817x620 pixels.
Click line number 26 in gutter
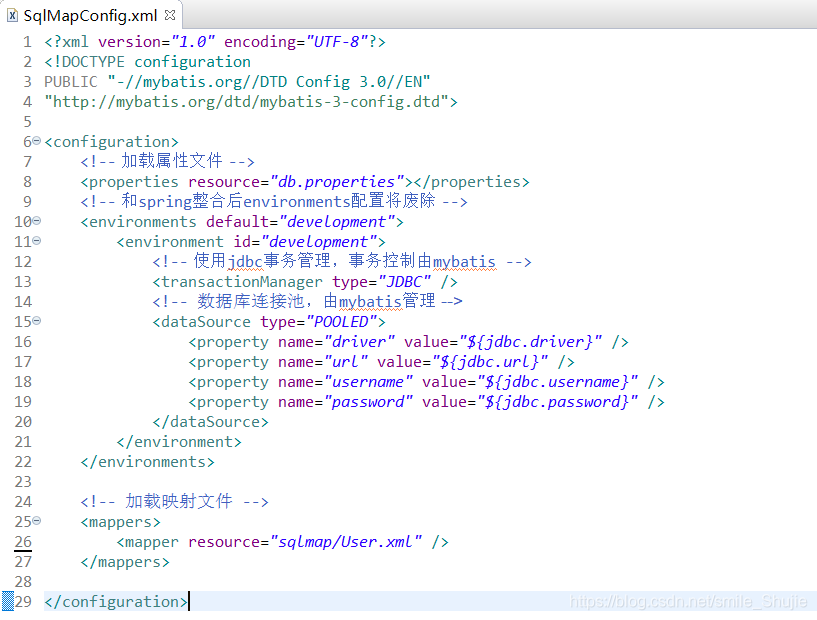tap(23, 542)
